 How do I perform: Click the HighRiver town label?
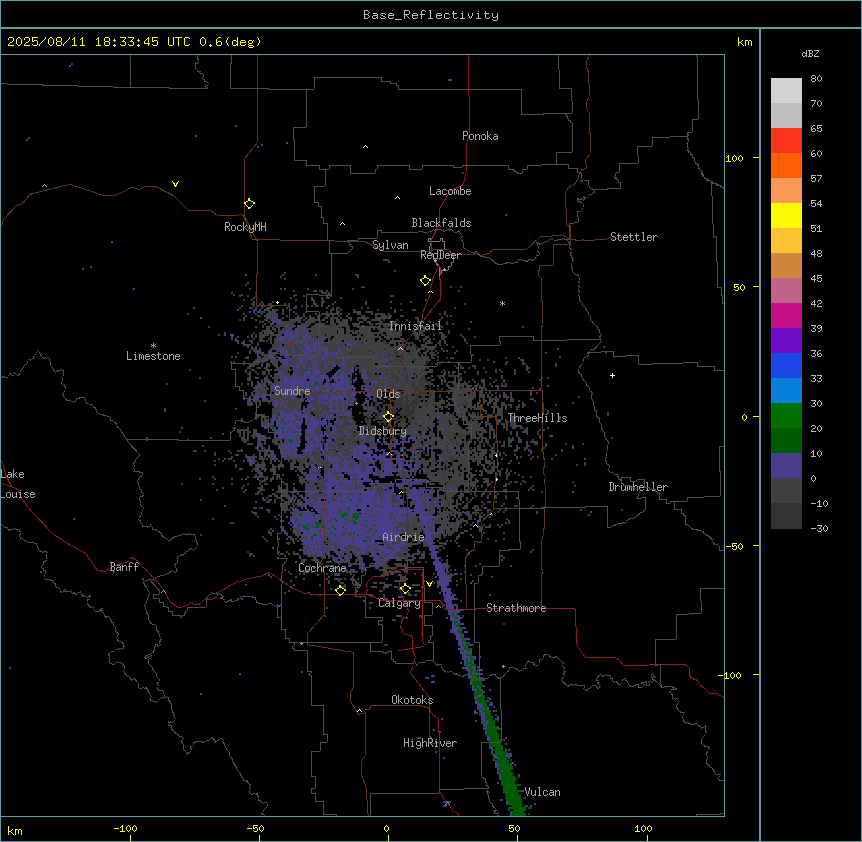pos(430,743)
